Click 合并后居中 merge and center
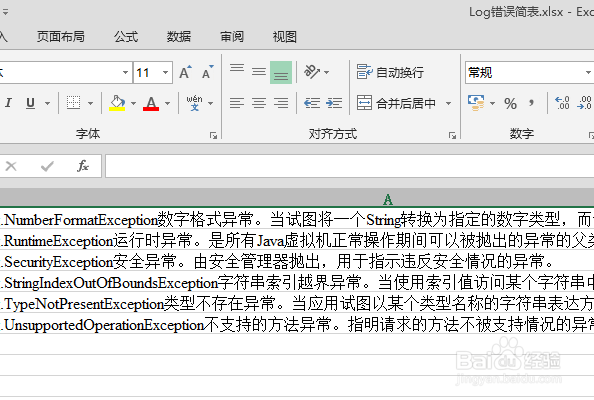 pos(397,103)
